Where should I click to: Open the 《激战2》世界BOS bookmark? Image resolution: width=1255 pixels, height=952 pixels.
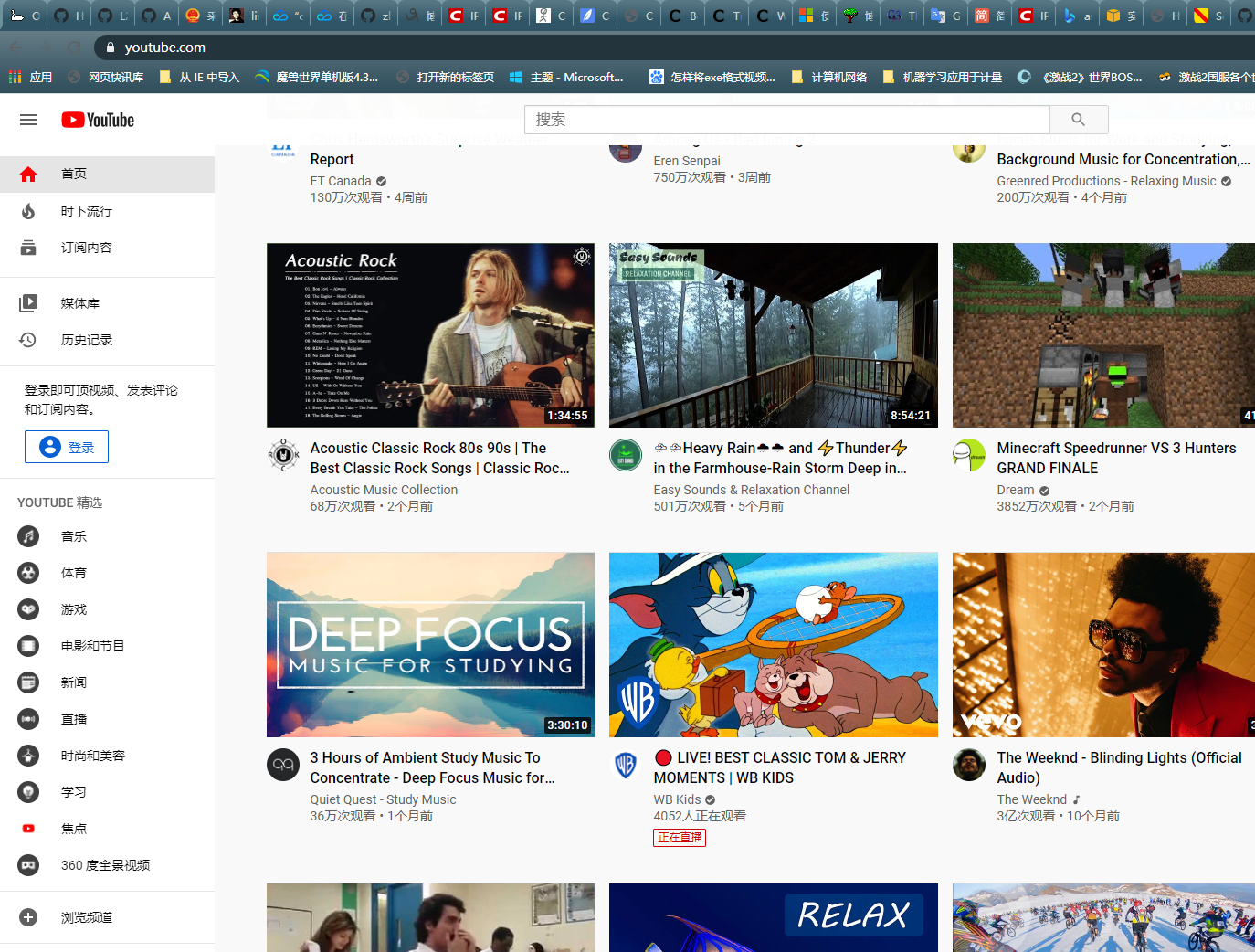pyautogui.click(x=1081, y=78)
